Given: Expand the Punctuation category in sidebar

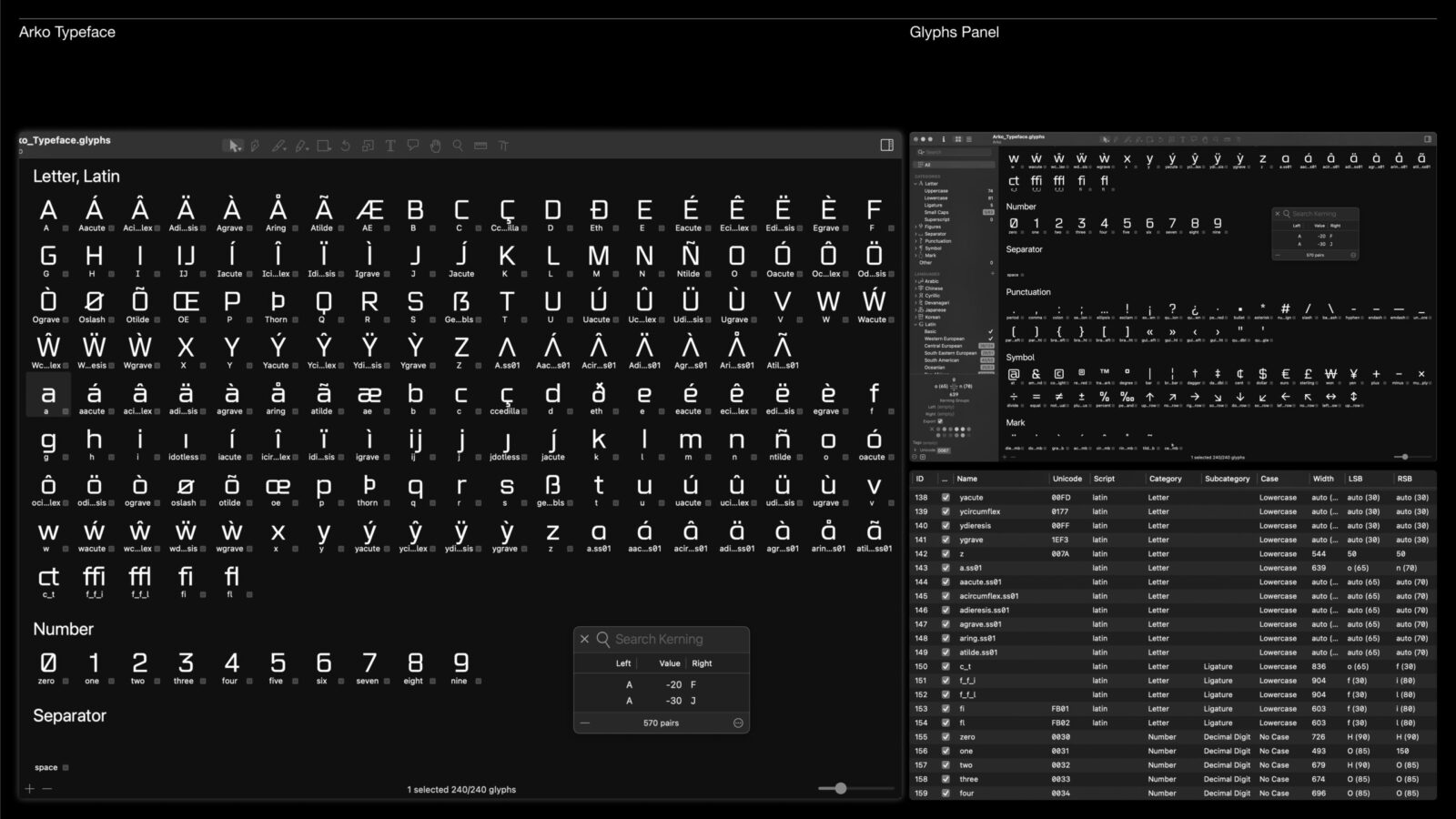Looking at the screenshot, I should 917,241.
